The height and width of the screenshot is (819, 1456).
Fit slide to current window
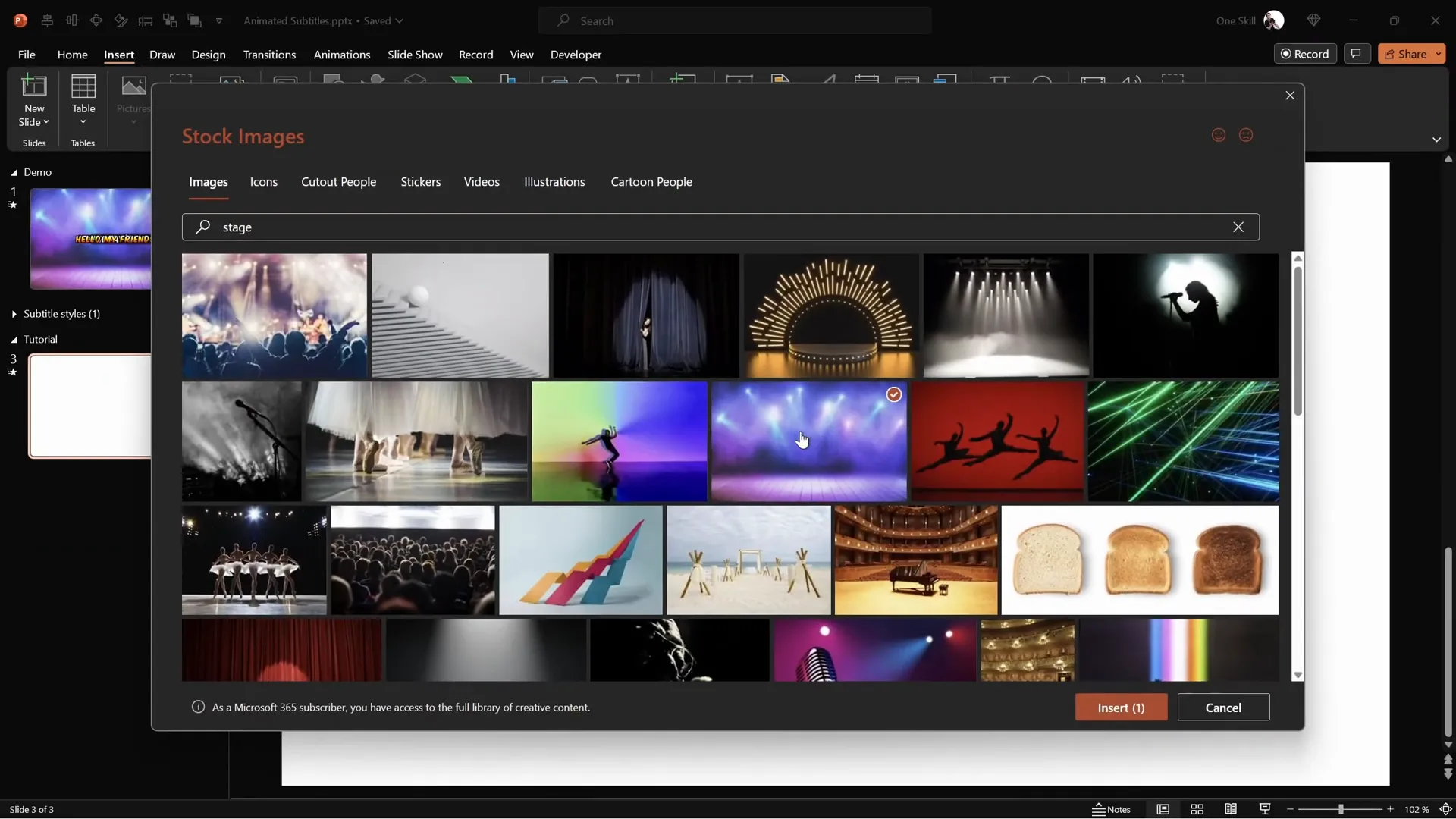(x=1445, y=809)
